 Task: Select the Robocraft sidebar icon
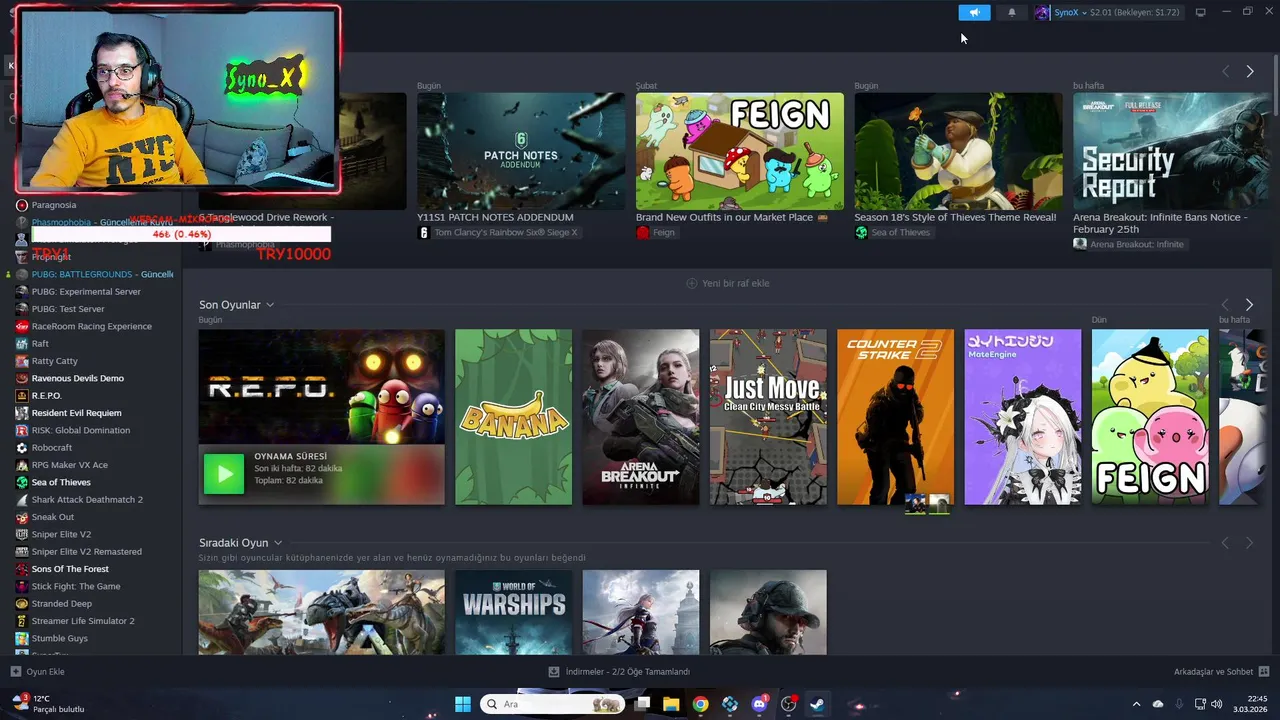[22, 447]
